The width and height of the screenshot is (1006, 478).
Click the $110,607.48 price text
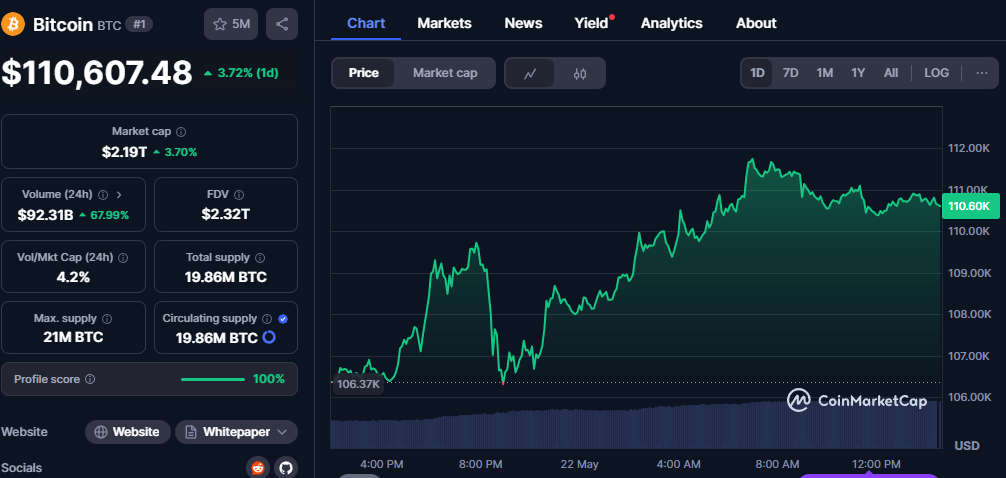[97, 73]
